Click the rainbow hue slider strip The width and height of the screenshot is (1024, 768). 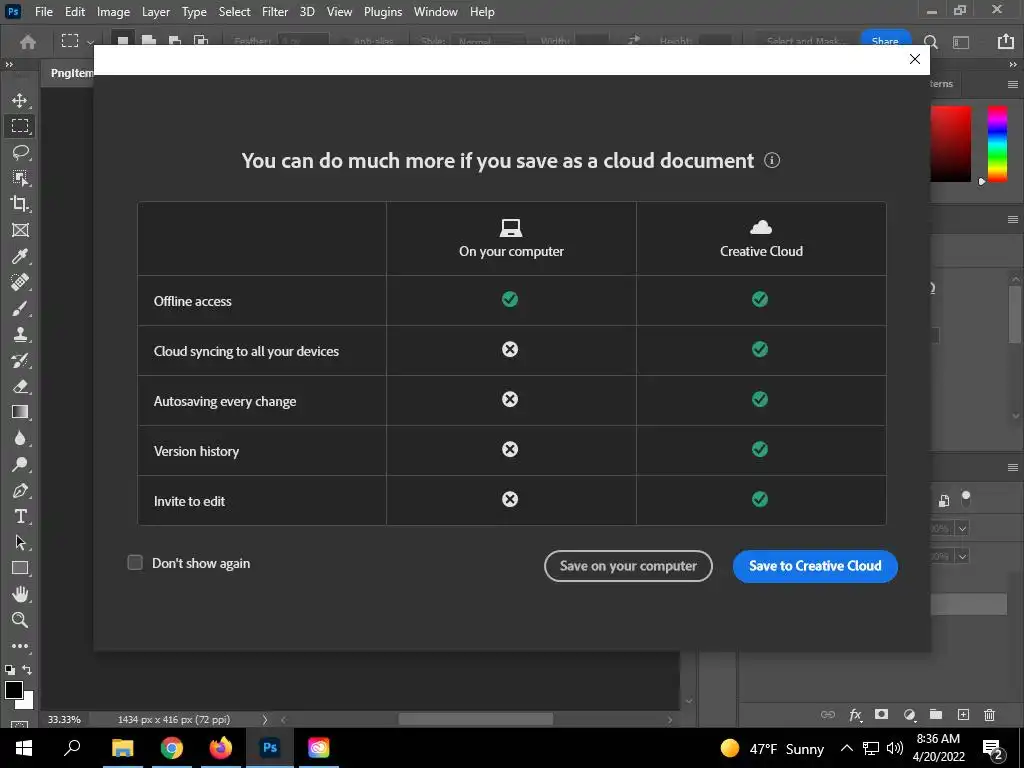(997, 144)
